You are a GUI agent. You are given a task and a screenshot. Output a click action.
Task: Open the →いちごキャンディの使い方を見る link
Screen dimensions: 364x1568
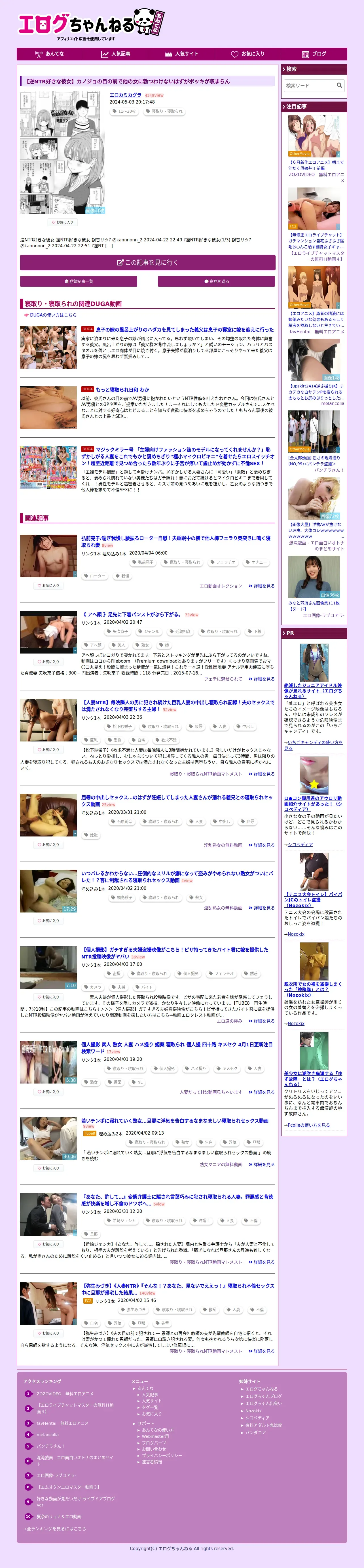[x=313, y=746]
